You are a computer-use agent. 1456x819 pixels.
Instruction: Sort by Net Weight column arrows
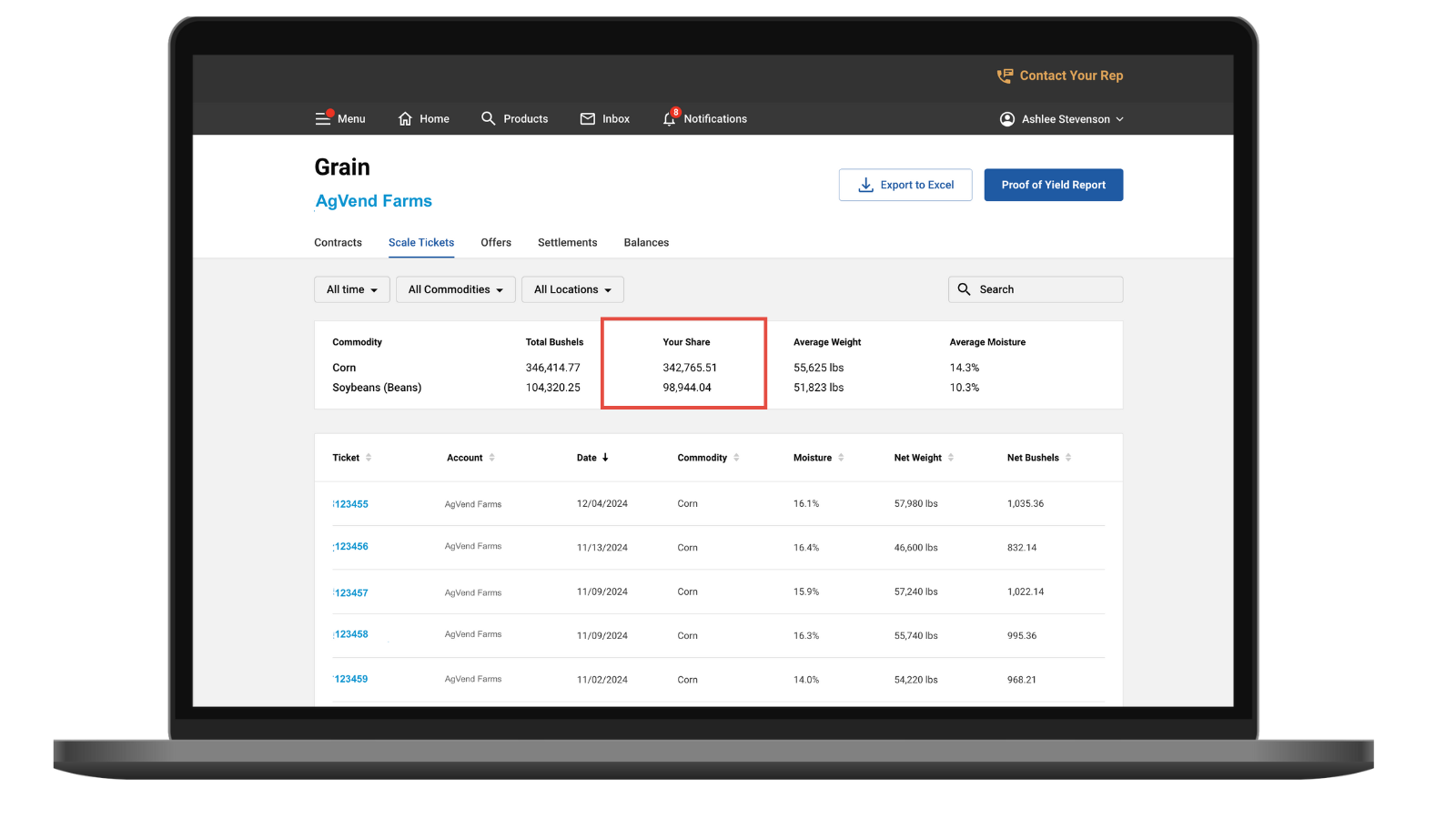(x=951, y=458)
